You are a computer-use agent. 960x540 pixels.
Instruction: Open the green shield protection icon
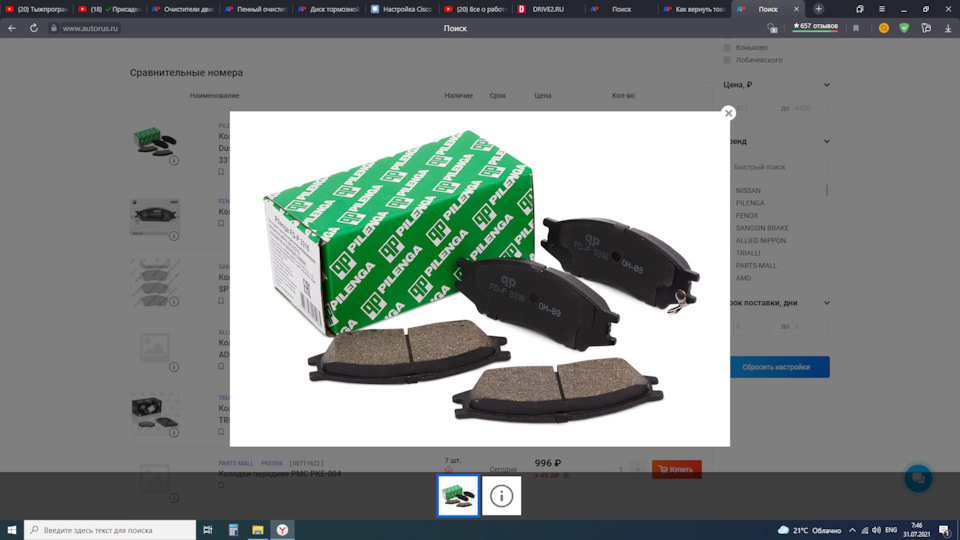tap(904, 28)
